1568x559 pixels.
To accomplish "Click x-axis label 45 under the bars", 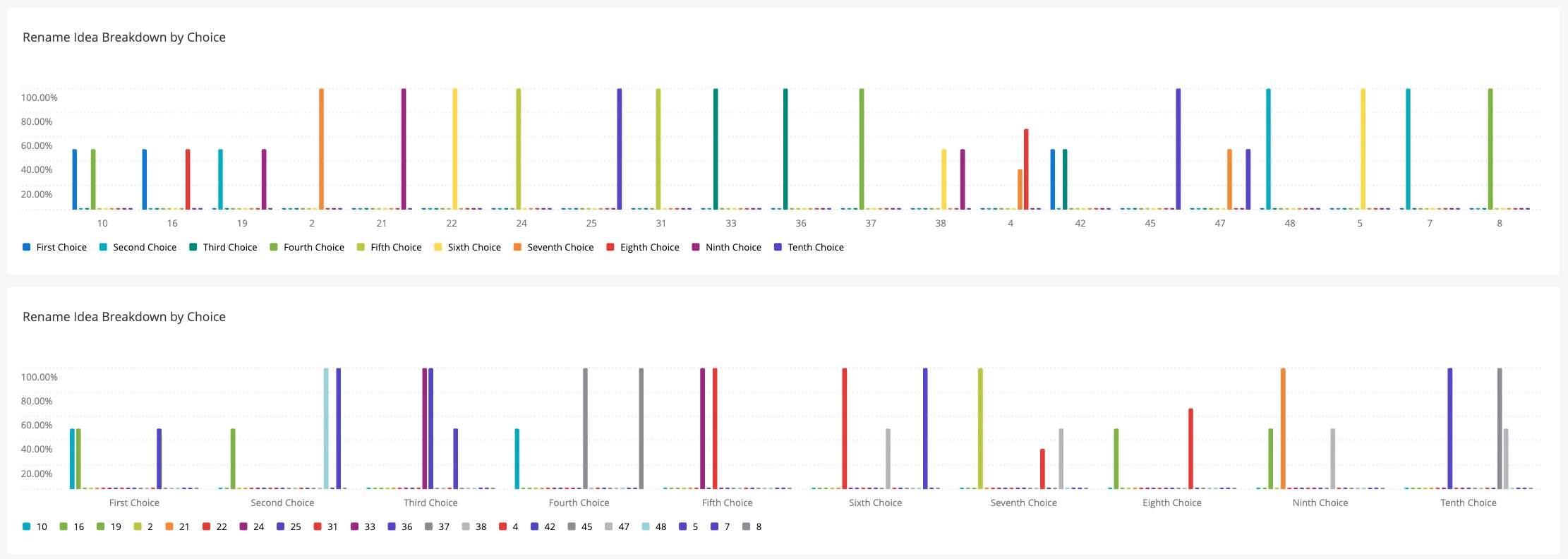I will [x=1150, y=223].
